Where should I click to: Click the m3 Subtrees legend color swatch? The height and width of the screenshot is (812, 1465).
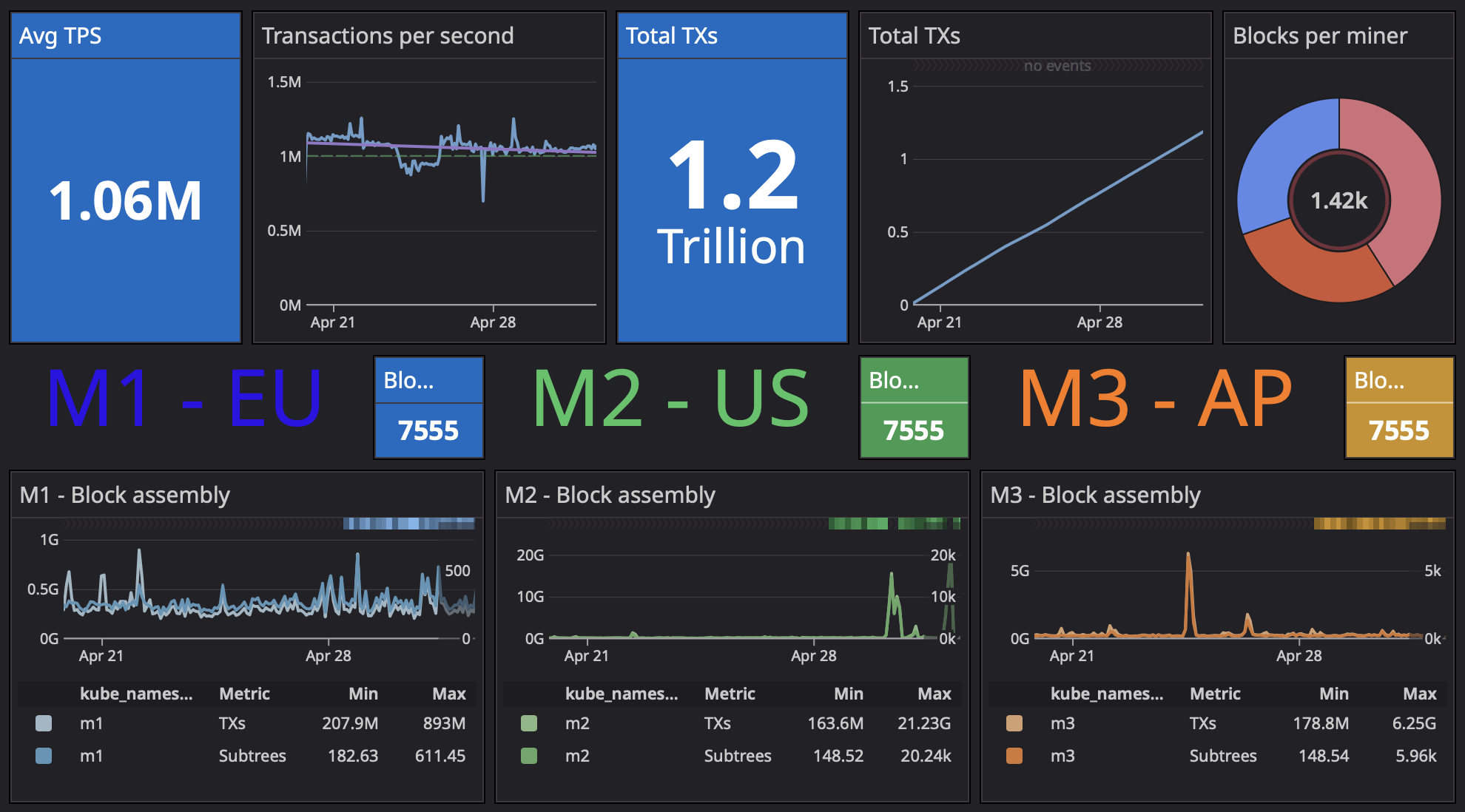[1014, 756]
